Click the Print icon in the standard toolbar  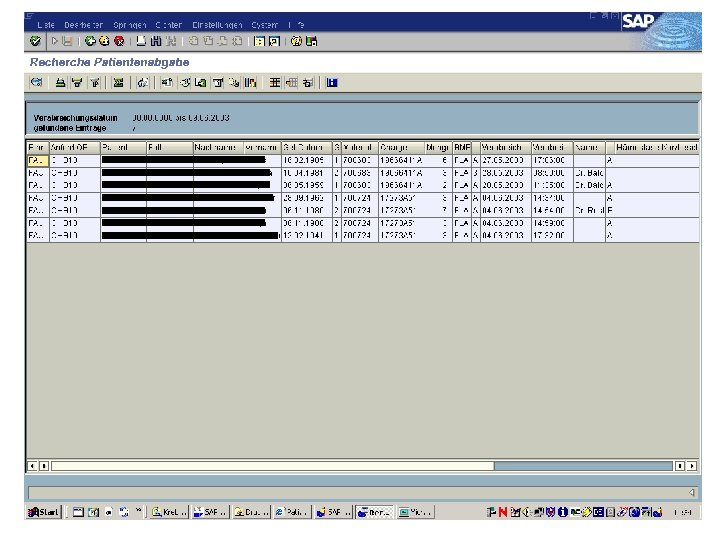pos(141,41)
